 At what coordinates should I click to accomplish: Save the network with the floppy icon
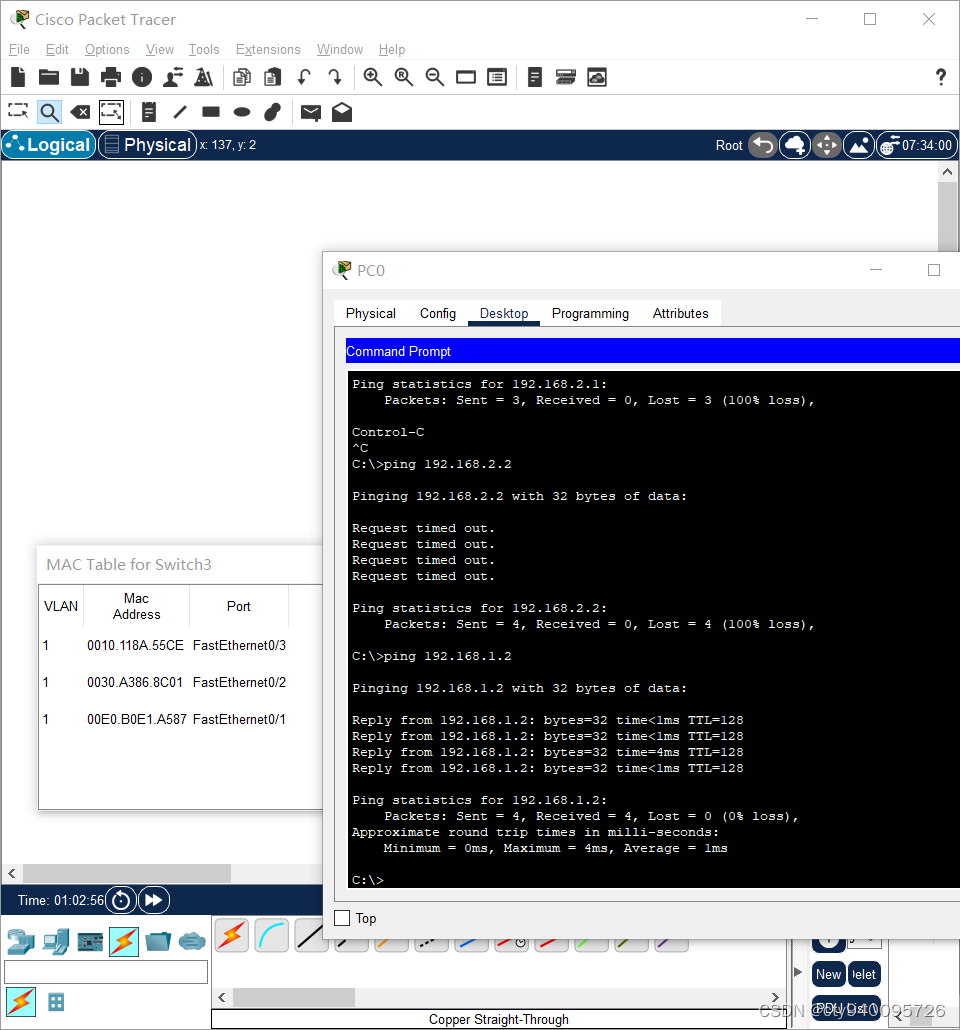(80, 78)
